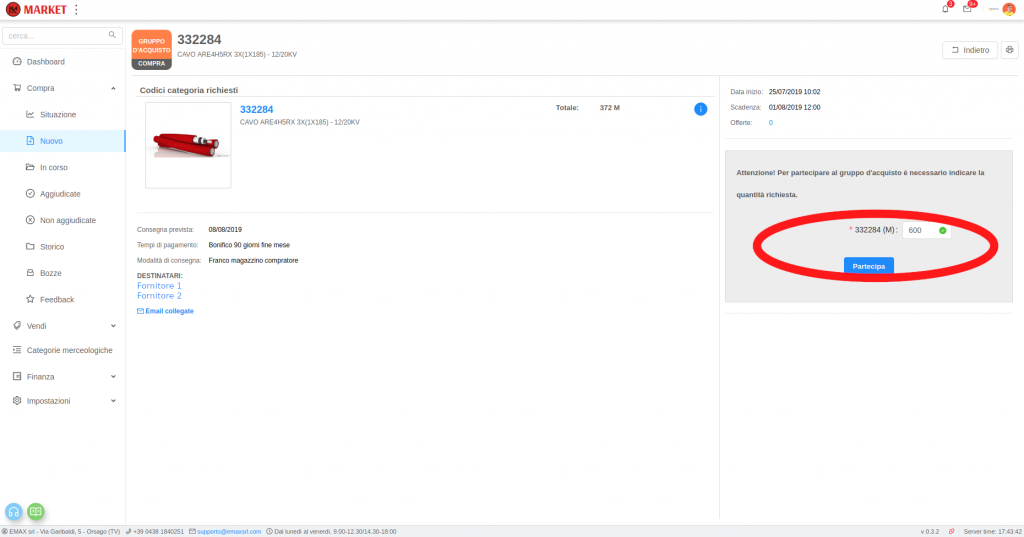Screen dimensions: 1024x537
Task: Click the blue headset support icon
Action: pos(14,511)
